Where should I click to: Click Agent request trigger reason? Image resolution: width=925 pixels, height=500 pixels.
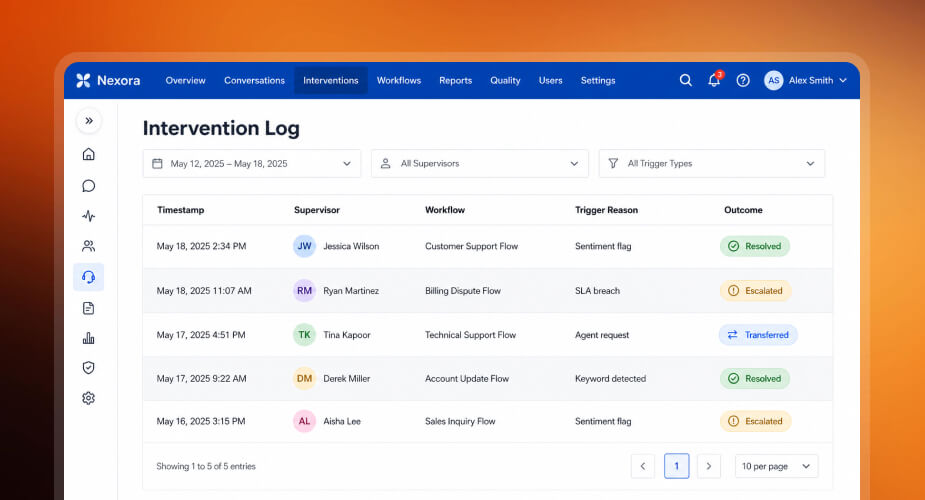tap(602, 335)
